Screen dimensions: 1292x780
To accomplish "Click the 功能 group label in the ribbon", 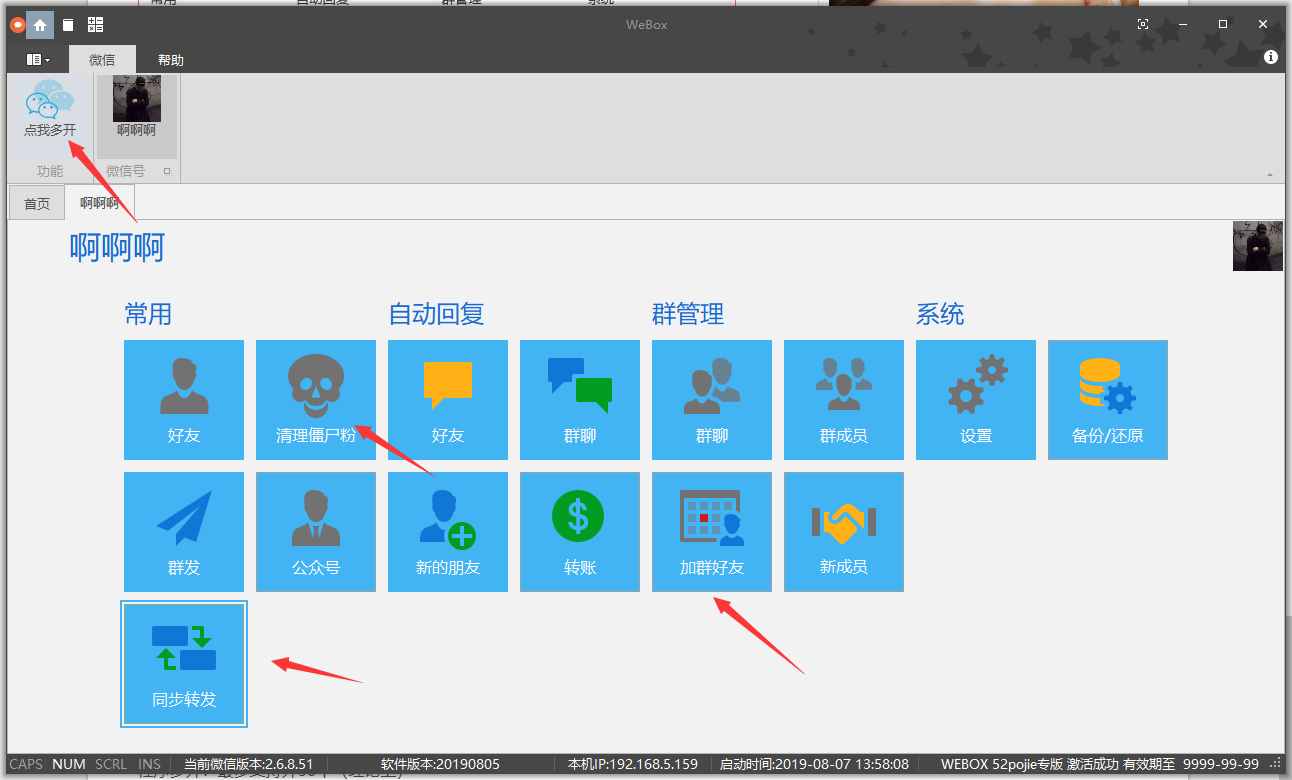I will [x=50, y=171].
